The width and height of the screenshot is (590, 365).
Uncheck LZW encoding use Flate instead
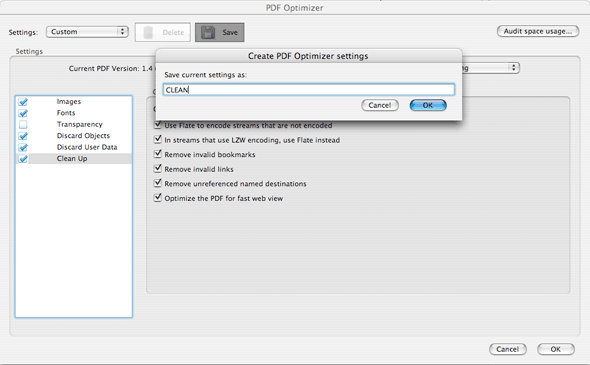[x=158, y=139]
